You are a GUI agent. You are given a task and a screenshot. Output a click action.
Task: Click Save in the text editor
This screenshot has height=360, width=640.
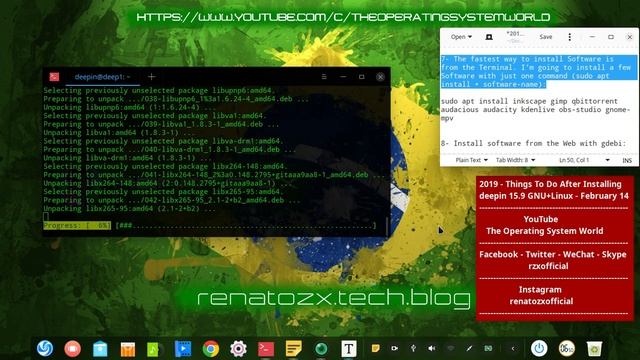tap(546, 37)
